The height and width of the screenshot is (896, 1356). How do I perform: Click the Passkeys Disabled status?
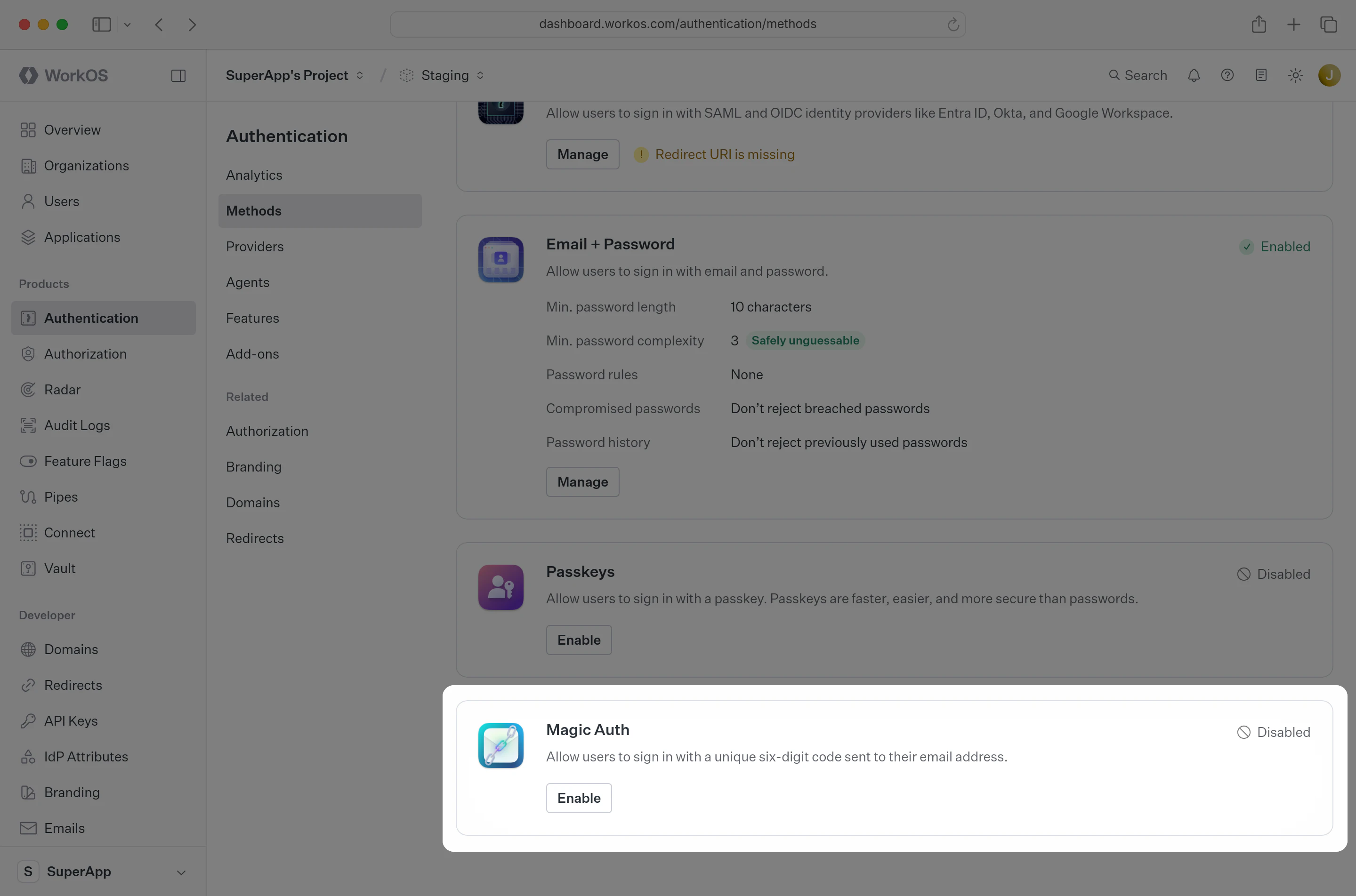point(1274,574)
